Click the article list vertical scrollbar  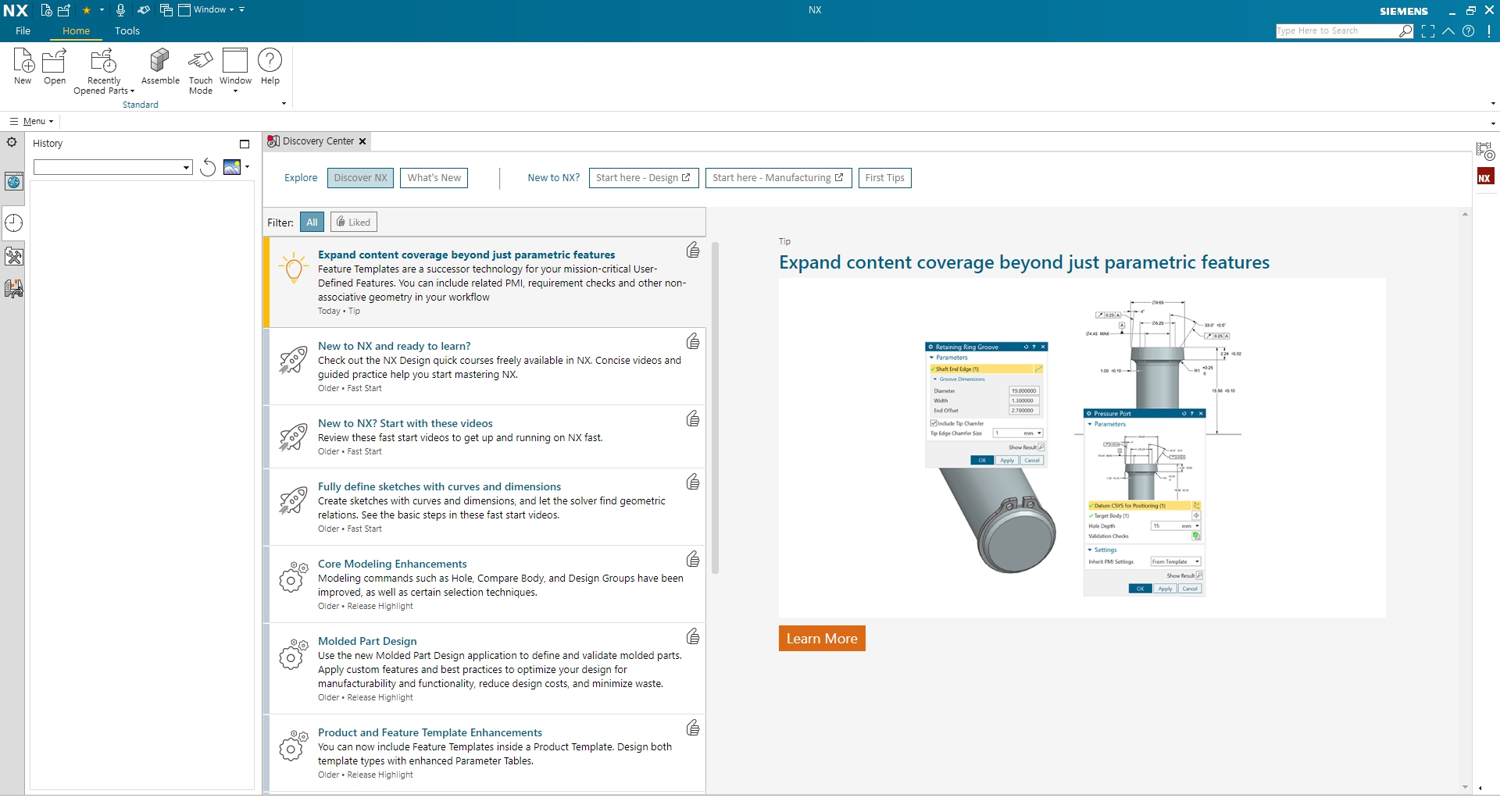(x=715, y=408)
